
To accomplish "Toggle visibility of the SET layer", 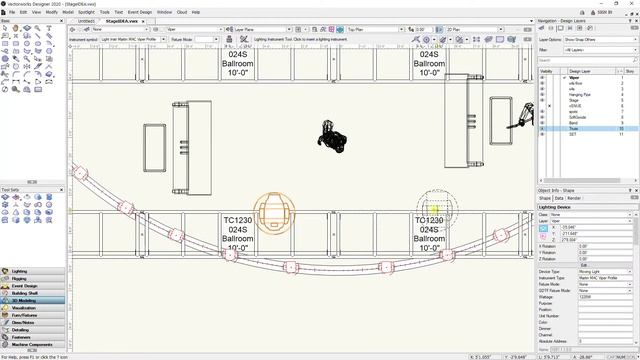I will point(542,134).
